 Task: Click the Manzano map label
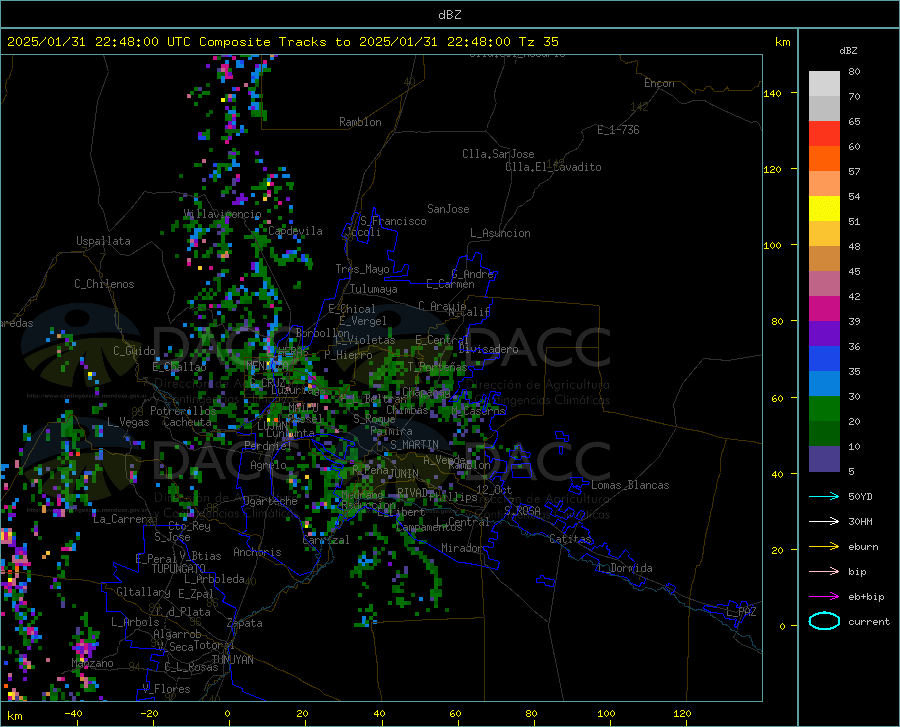pos(92,663)
